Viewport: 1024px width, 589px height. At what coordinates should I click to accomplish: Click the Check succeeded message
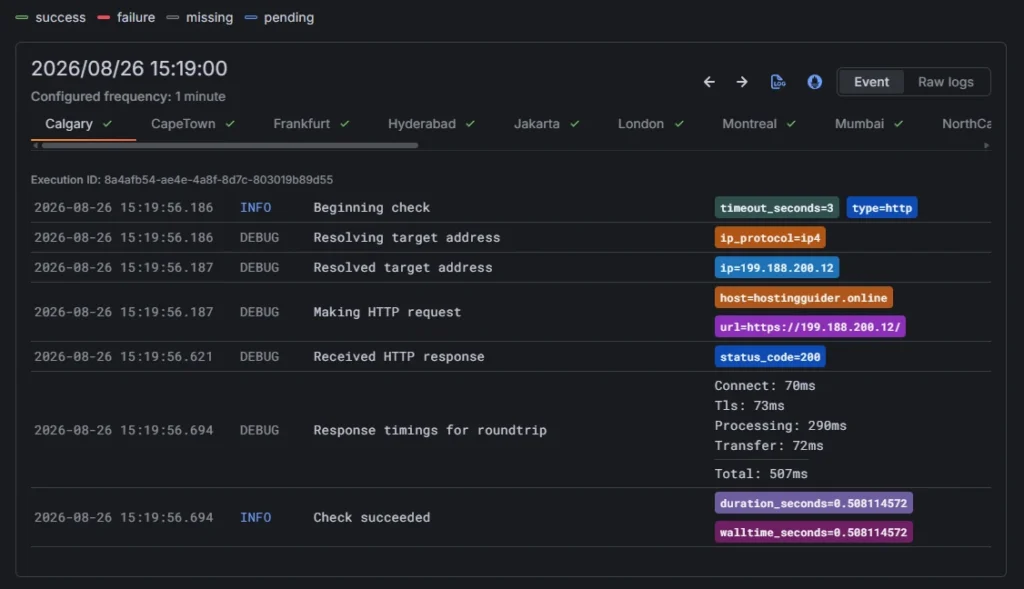pyautogui.click(x=372, y=517)
